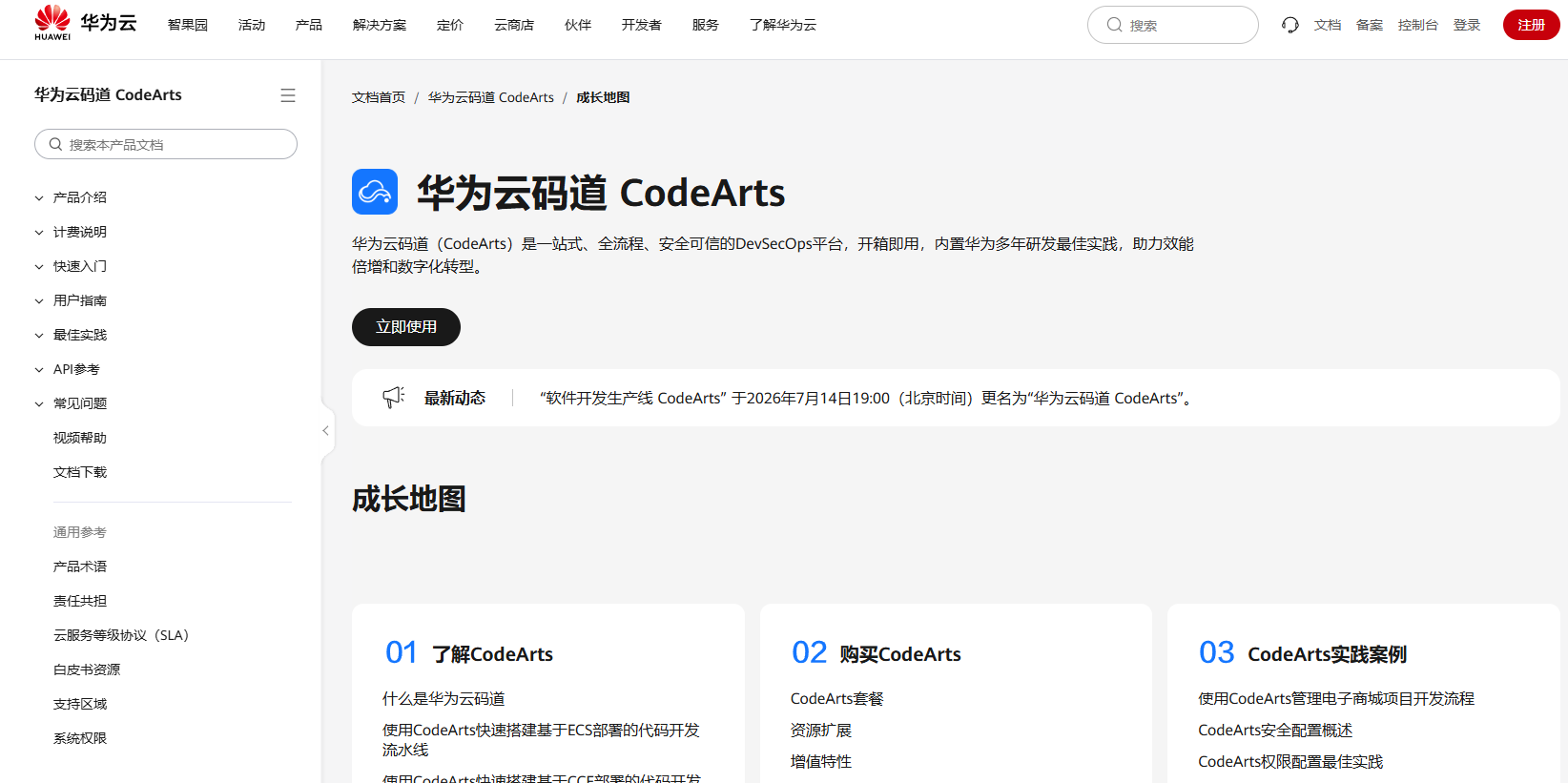The width and height of the screenshot is (1568, 783).
Task: Click the magnifier in the top search box
Action: [1114, 25]
